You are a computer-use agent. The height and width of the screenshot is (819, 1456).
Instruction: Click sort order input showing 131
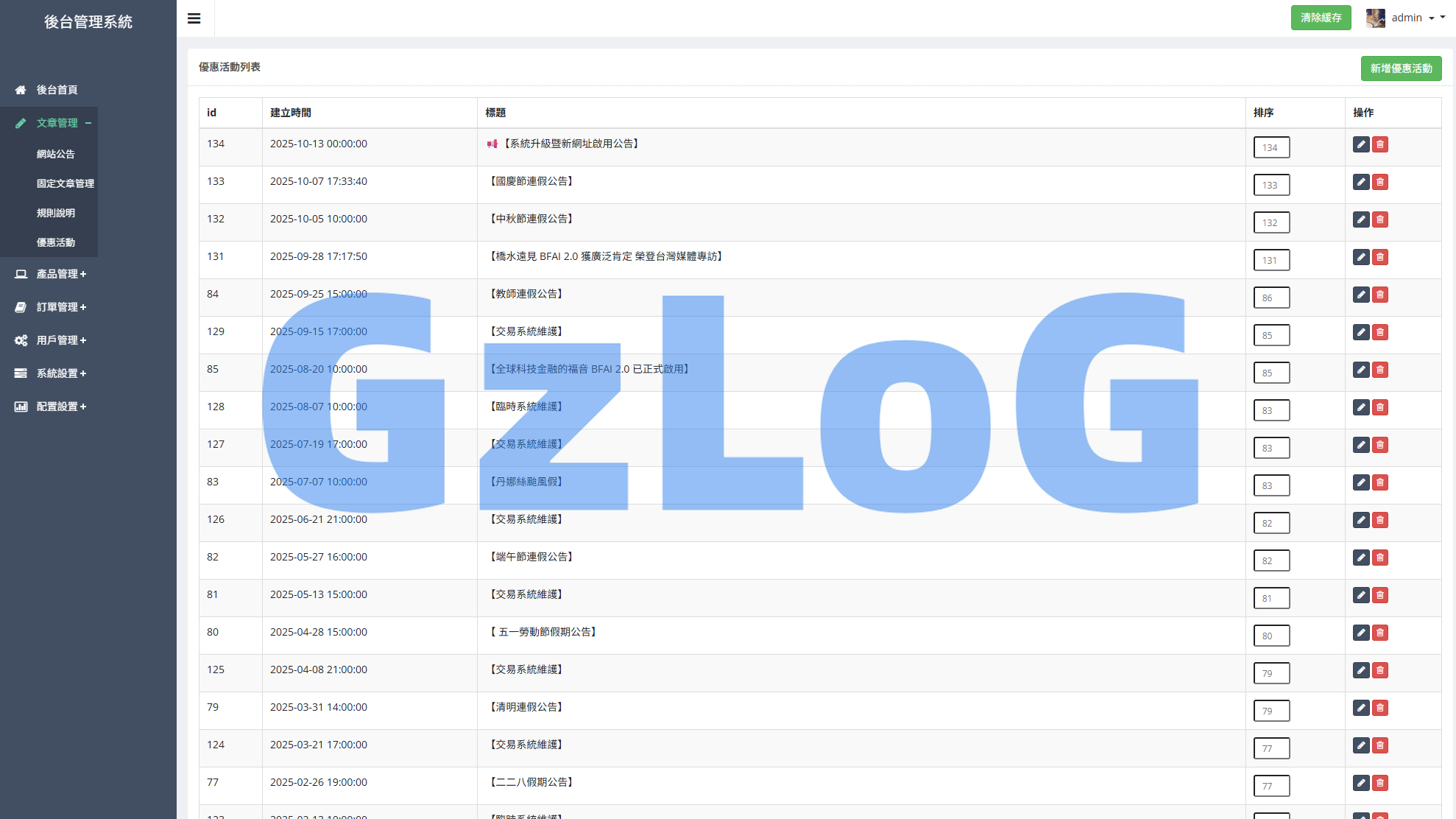pyautogui.click(x=1271, y=260)
